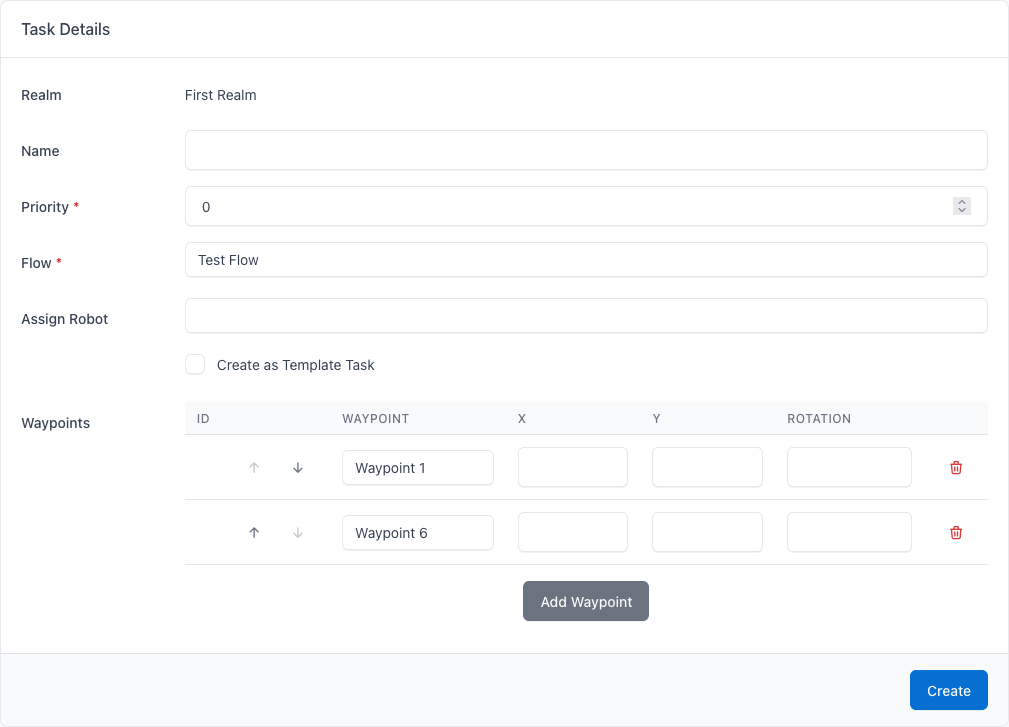Delete Waypoint 1 using the trash icon
Screen dimensions: 1009x727
(x=956, y=467)
